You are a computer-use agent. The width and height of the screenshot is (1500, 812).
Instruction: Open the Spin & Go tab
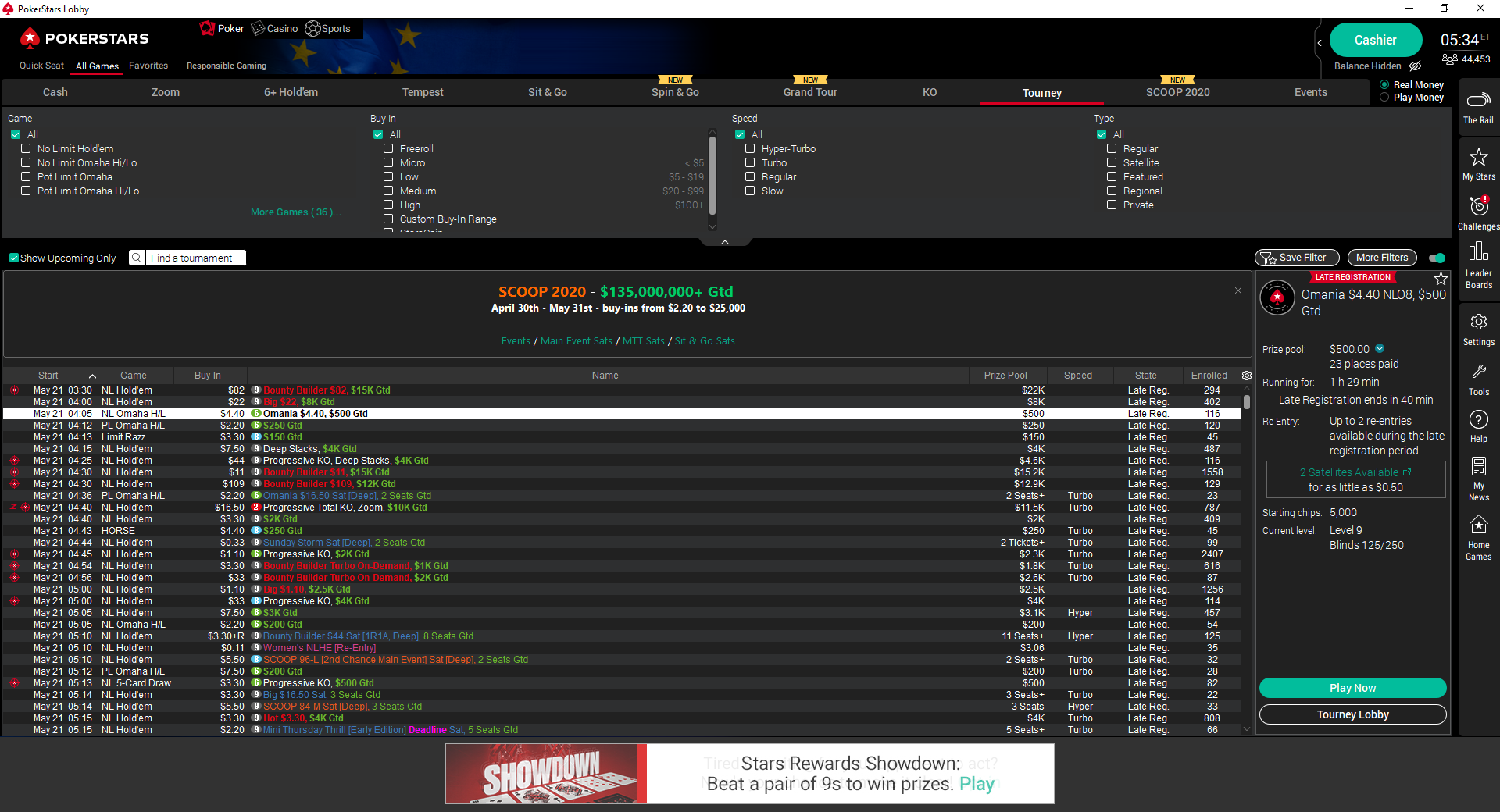(x=675, y=92)
